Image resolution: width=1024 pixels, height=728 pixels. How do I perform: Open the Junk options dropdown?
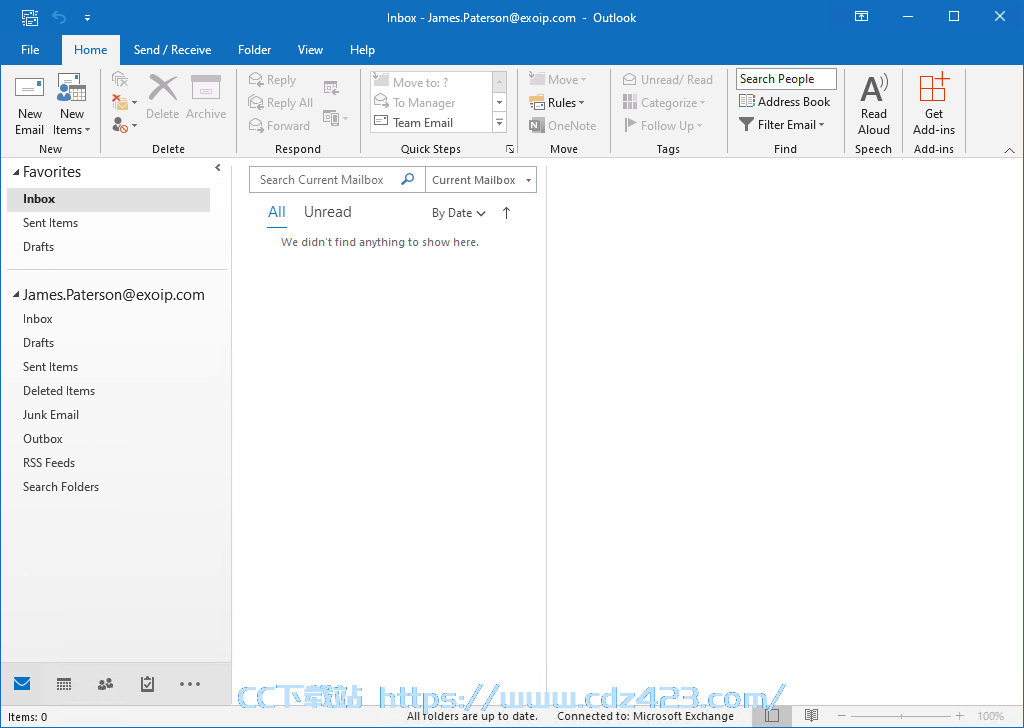tap(124, 125)
